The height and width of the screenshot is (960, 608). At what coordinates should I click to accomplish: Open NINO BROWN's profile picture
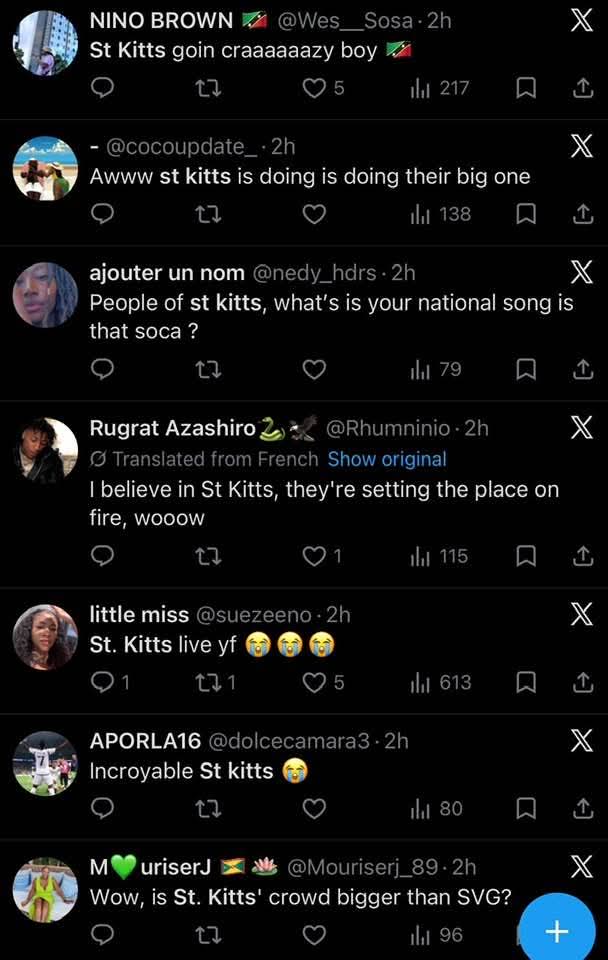coord(45,43)
